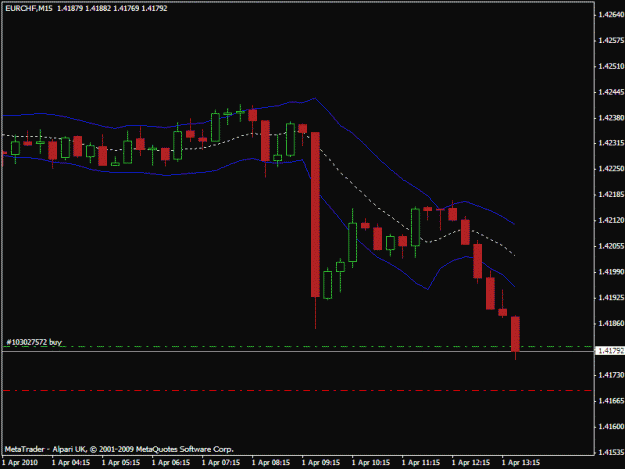Image resolution: width=625 pixels, height=469 pixels.
Task: Click the 1.42120 price axis label
Action: tap(611, 220)
